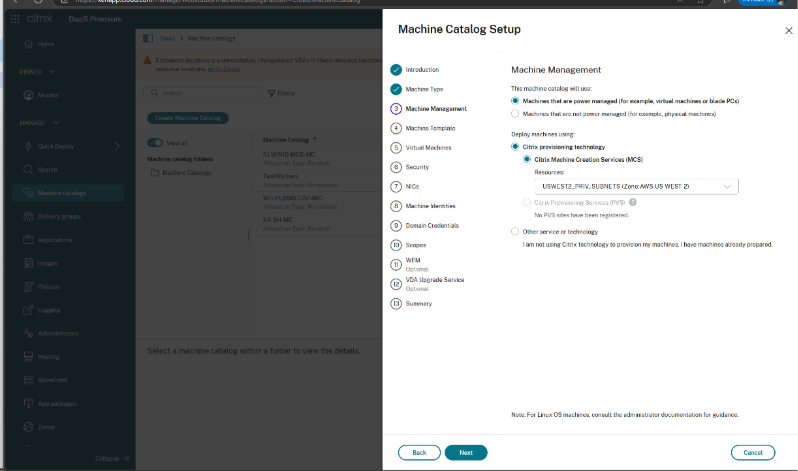
Task: Select the TaskWorkers catalog row
Action: [x=317, y=180]
